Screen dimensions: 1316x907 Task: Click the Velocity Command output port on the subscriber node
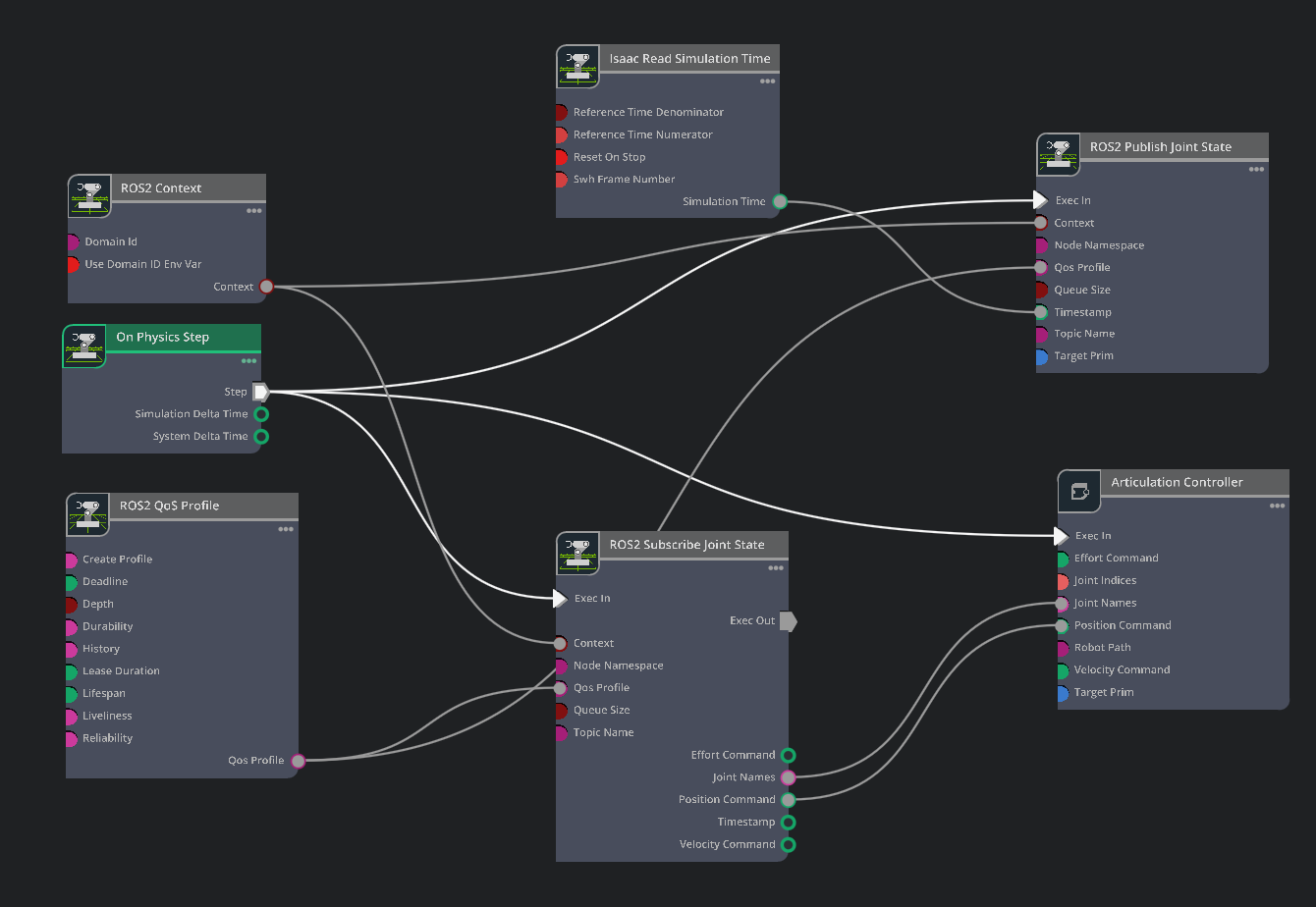tap(788, 845)
